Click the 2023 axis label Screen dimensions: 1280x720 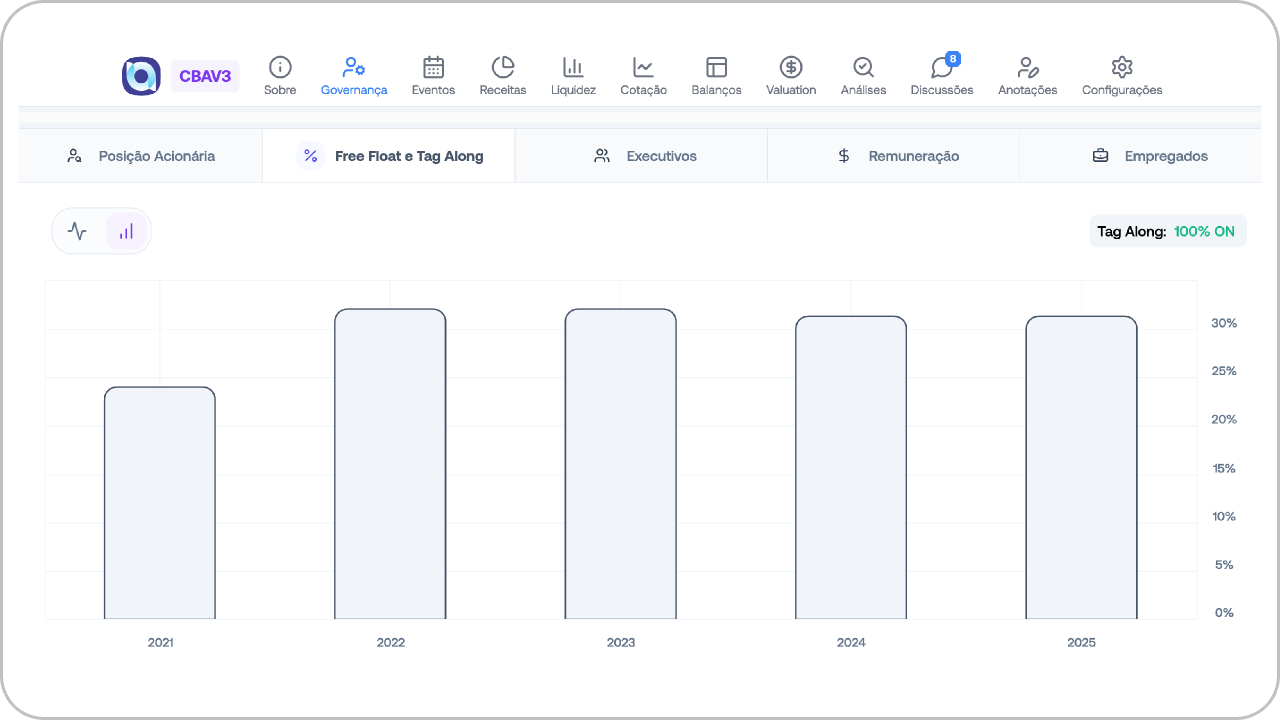621,642
